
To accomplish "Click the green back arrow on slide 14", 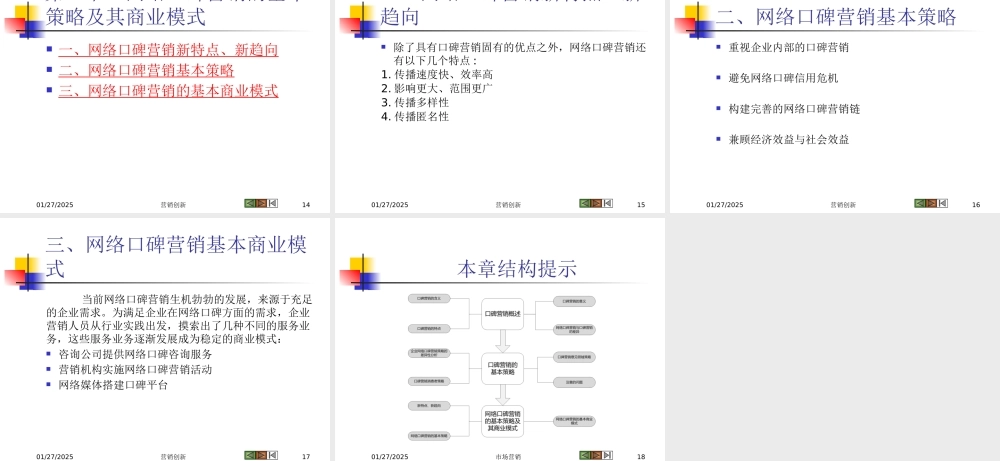I will click(249, 203).
